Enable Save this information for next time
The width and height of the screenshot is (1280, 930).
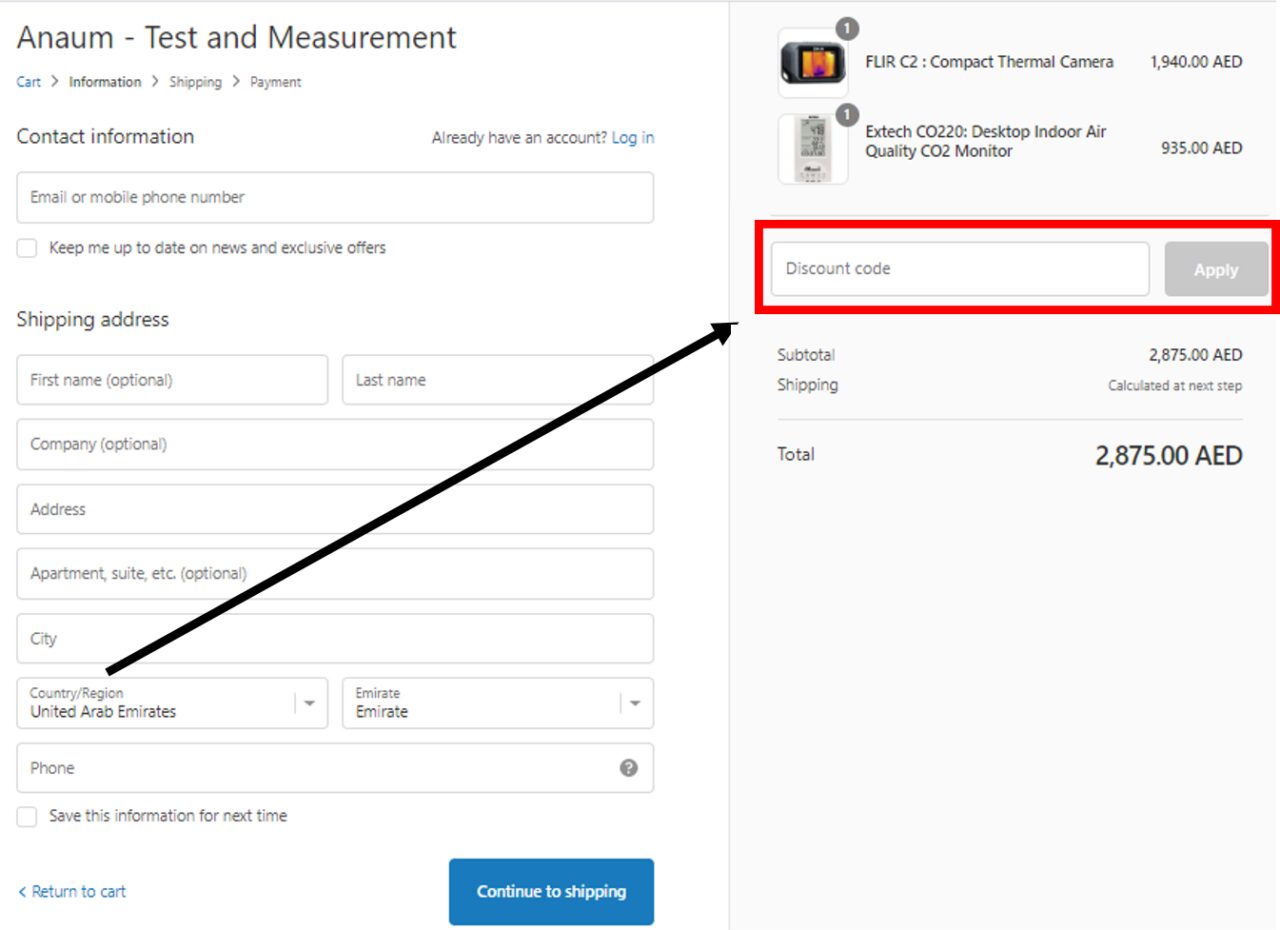coord(27,816)
